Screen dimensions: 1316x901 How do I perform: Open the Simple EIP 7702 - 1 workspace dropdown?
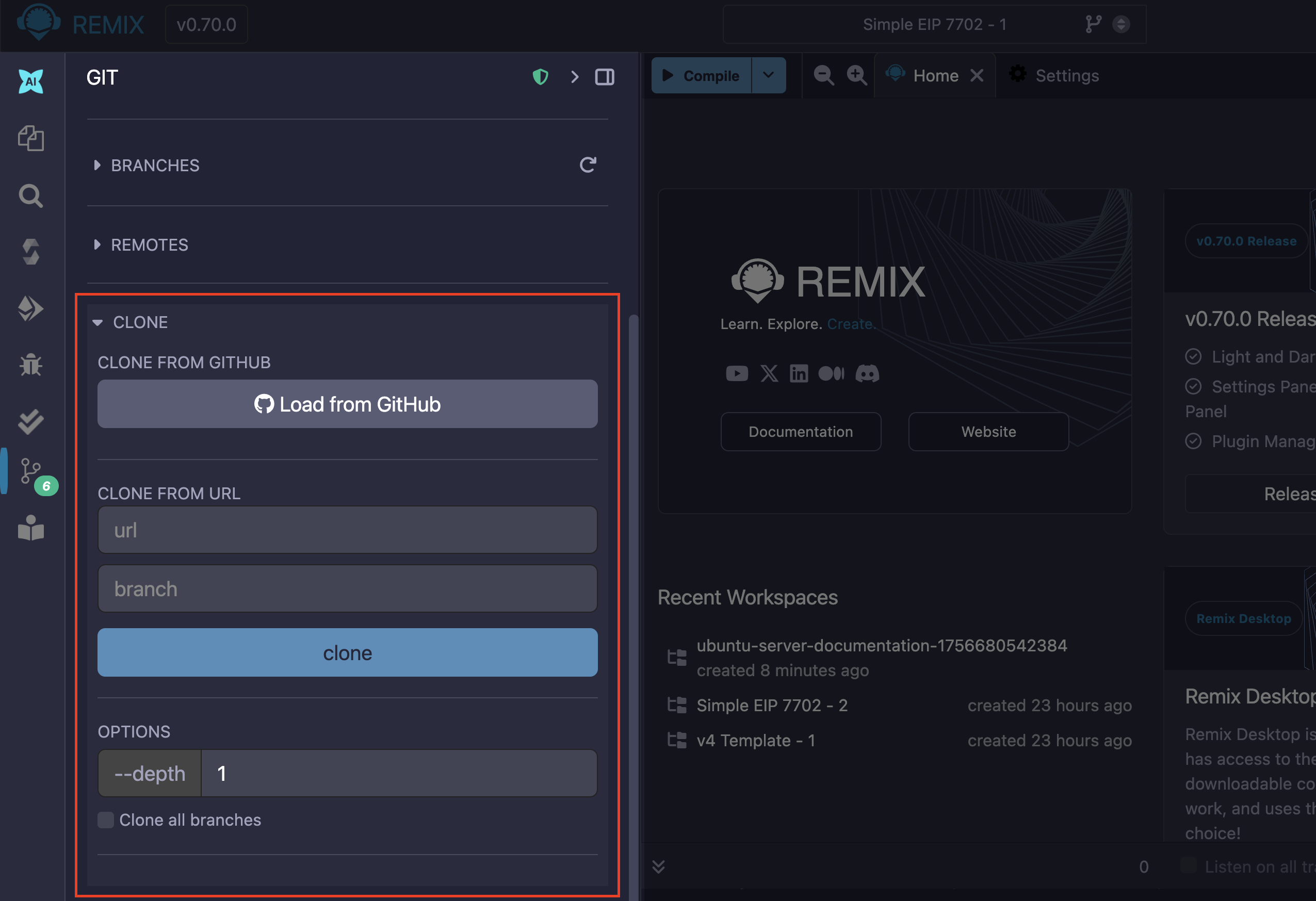(x=934, y=24)
